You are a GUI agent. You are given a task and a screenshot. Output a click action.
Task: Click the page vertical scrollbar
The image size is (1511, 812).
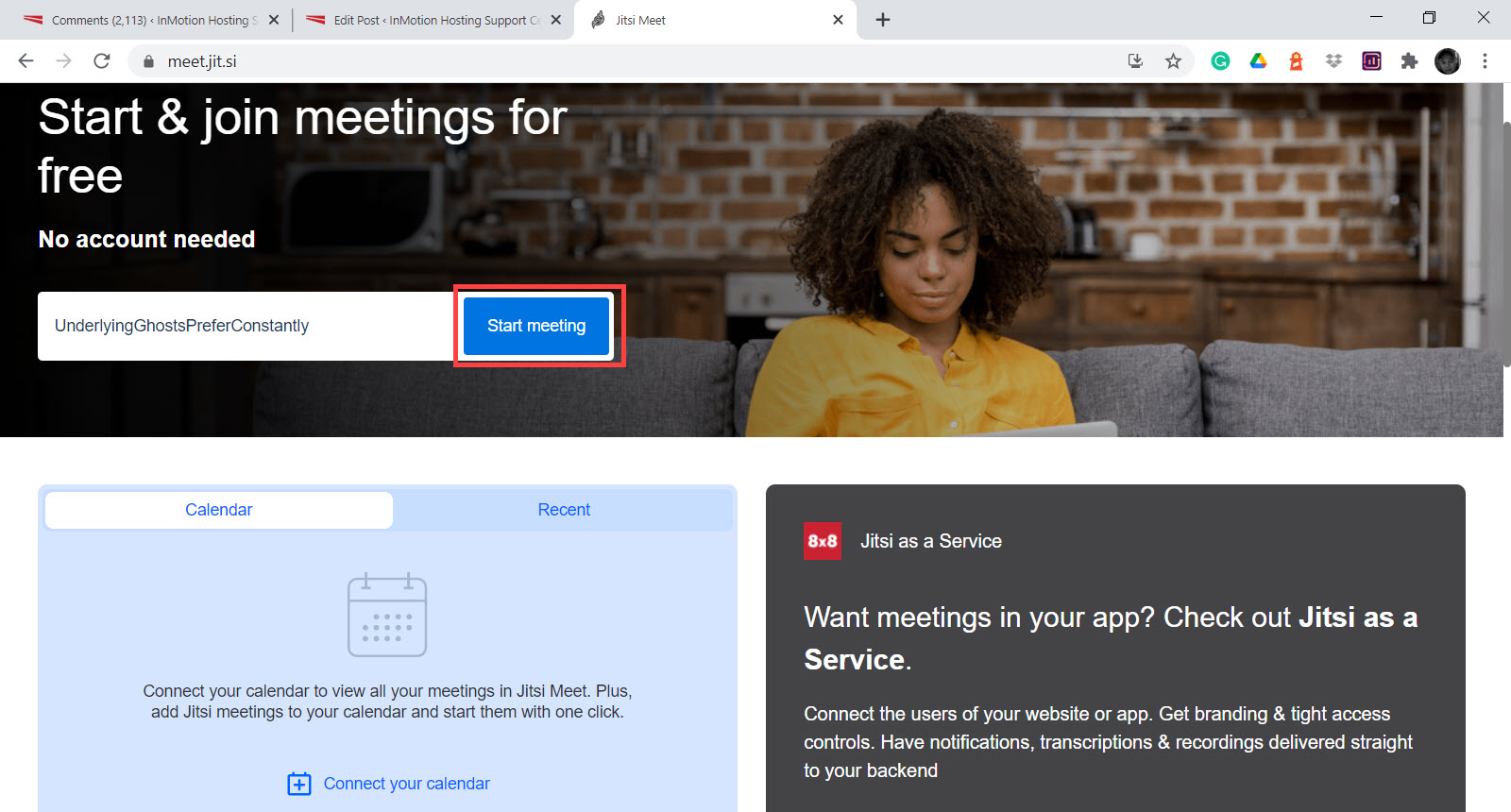point(1507,245)
